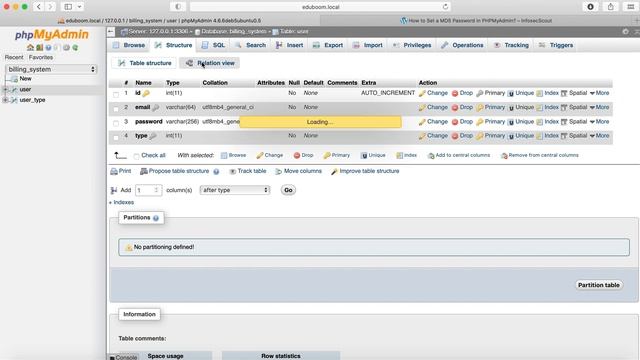Viewport: 640px width, 360px height.
Task: Go forward with Safari forward arrow
Action: click(50, 7)
